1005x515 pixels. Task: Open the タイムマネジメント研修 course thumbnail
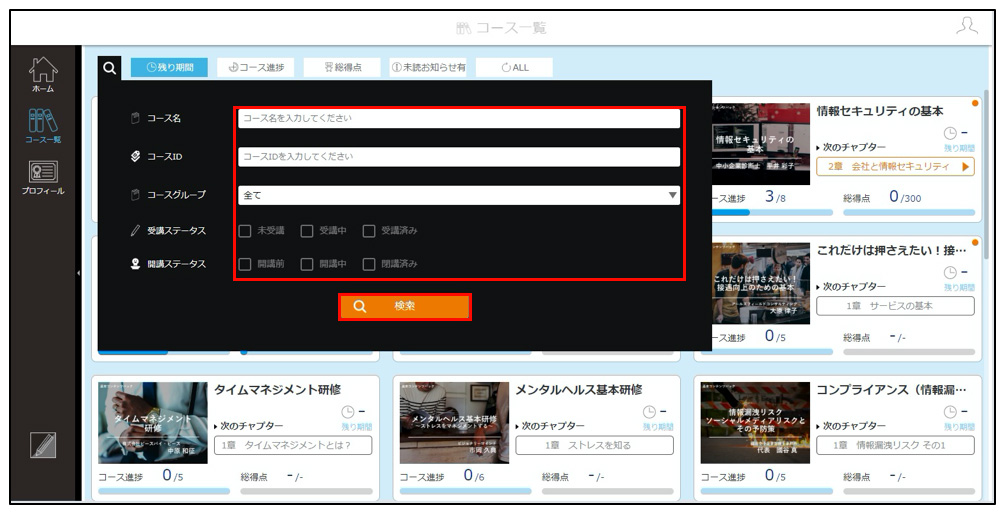[x=153, y=423]
